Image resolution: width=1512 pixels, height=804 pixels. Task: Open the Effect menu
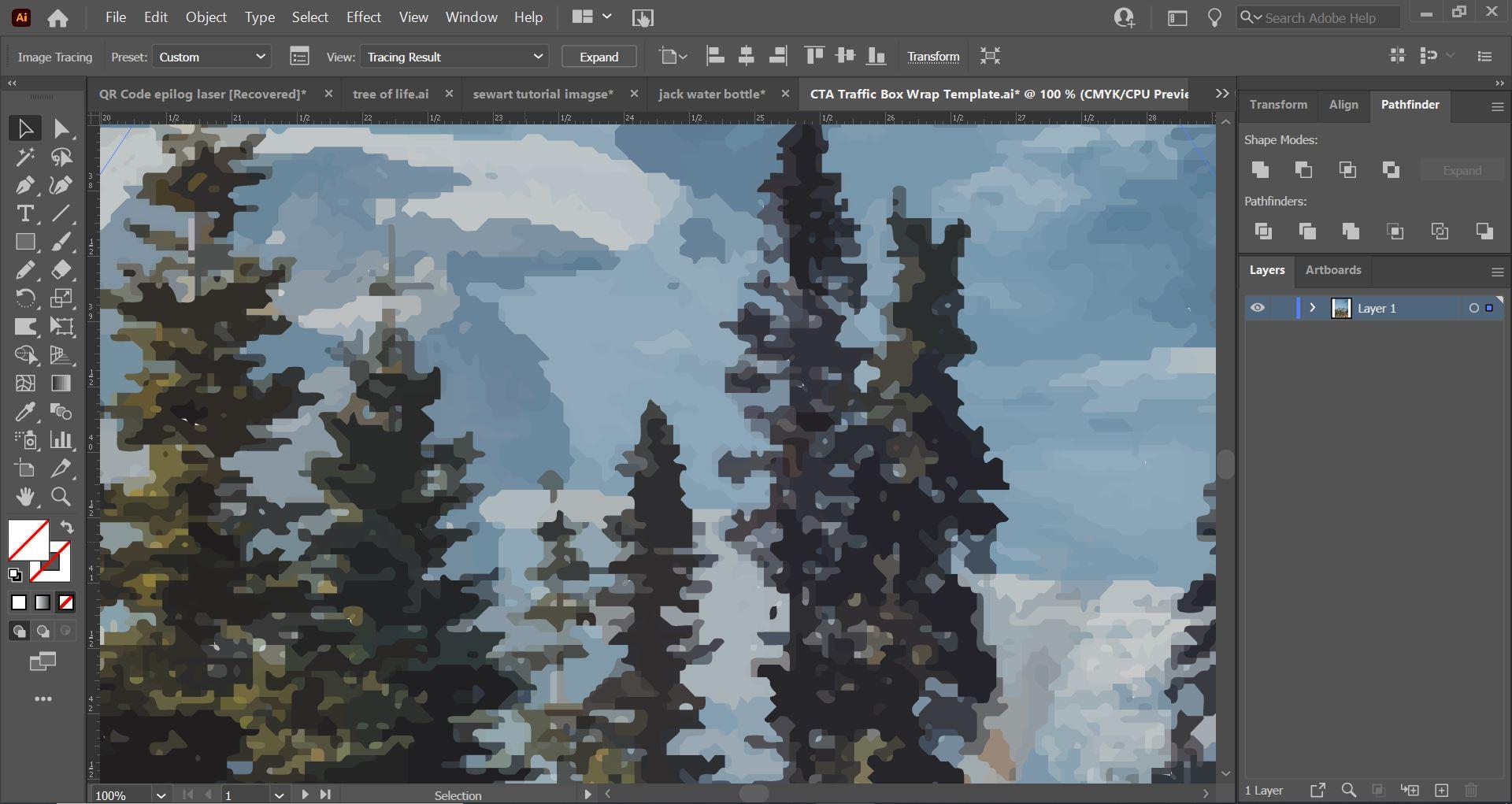click(364, 17)
